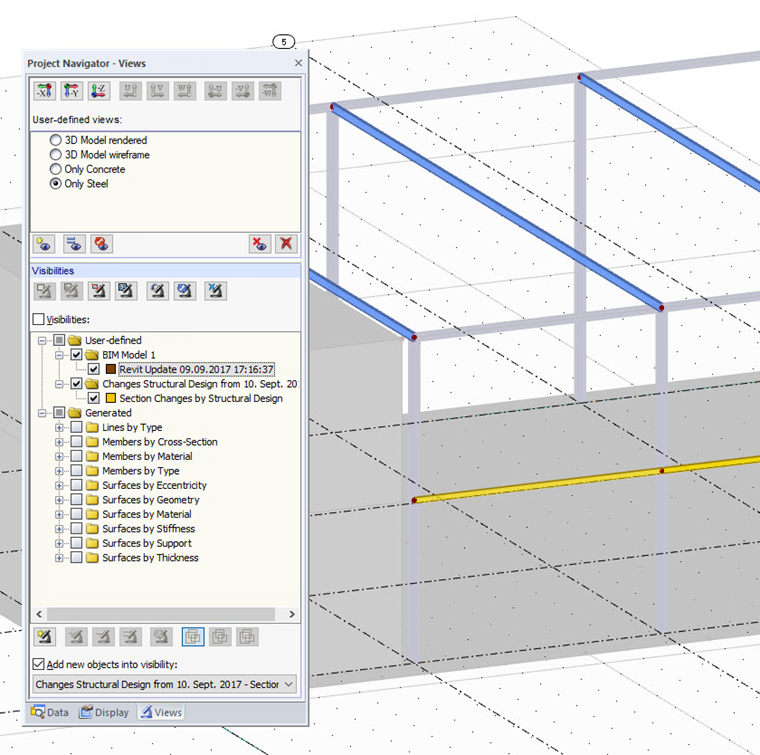This screenshot has height=755, width=760.
Task: Switch to the Views tab
Action: click(x=161, y=712)
